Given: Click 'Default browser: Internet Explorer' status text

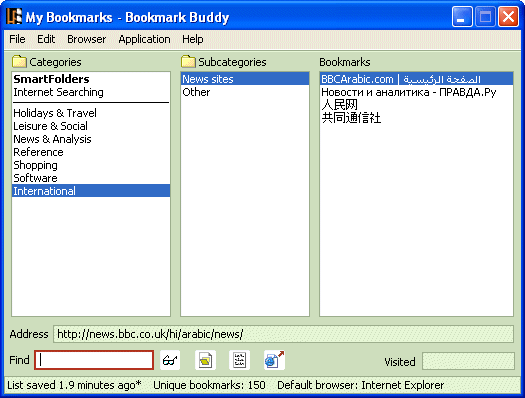Looking at the screenshot, I should pyautogui.click(x=361, y=385).
